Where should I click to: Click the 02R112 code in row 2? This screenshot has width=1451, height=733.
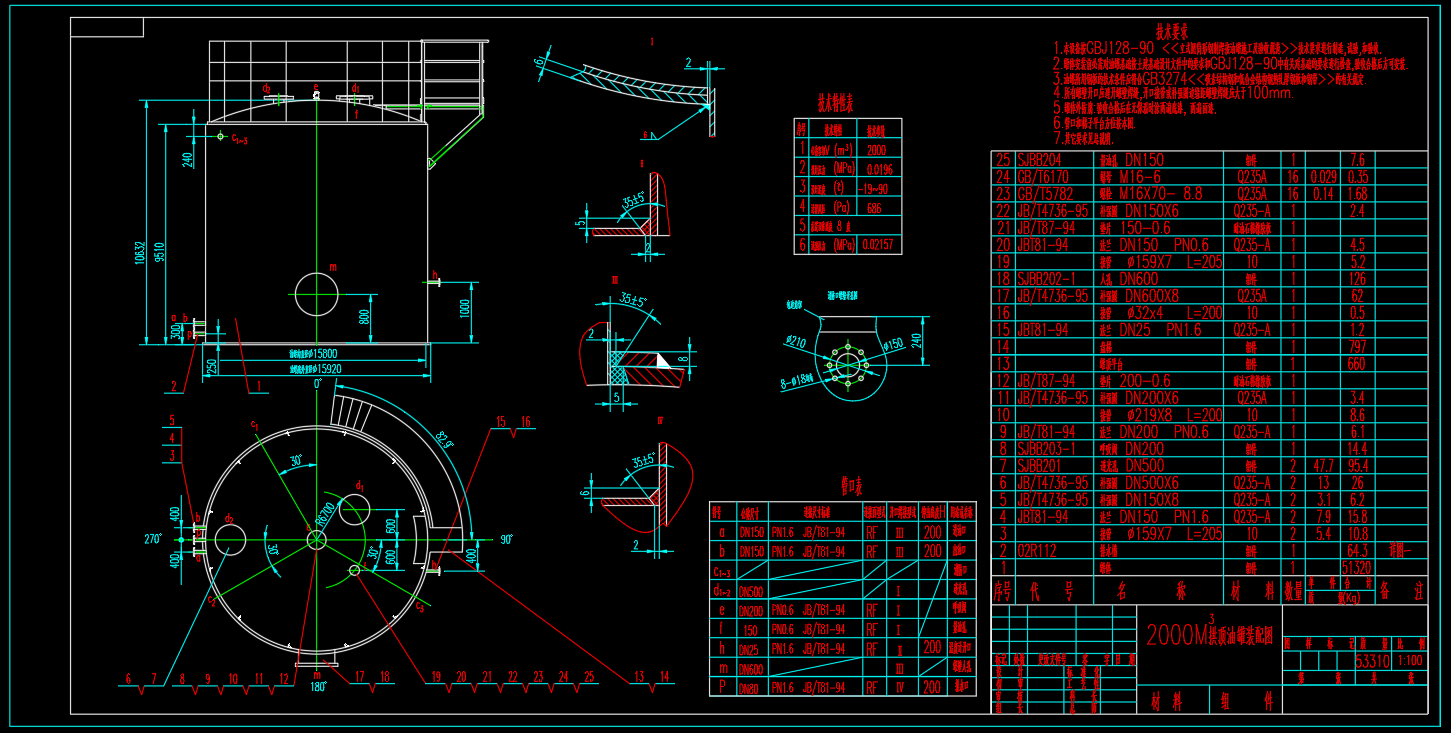(1035, 550)
